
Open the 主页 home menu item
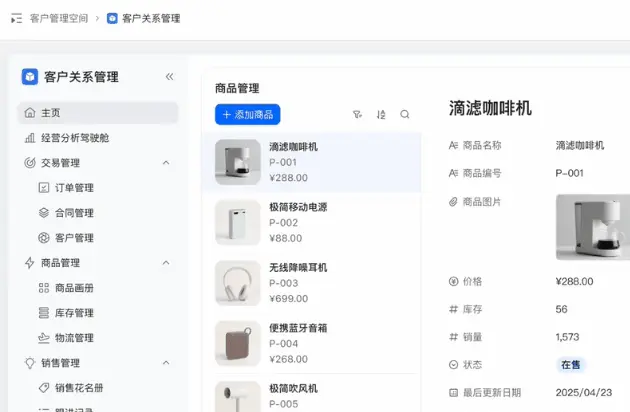click(x=98, y=113)
